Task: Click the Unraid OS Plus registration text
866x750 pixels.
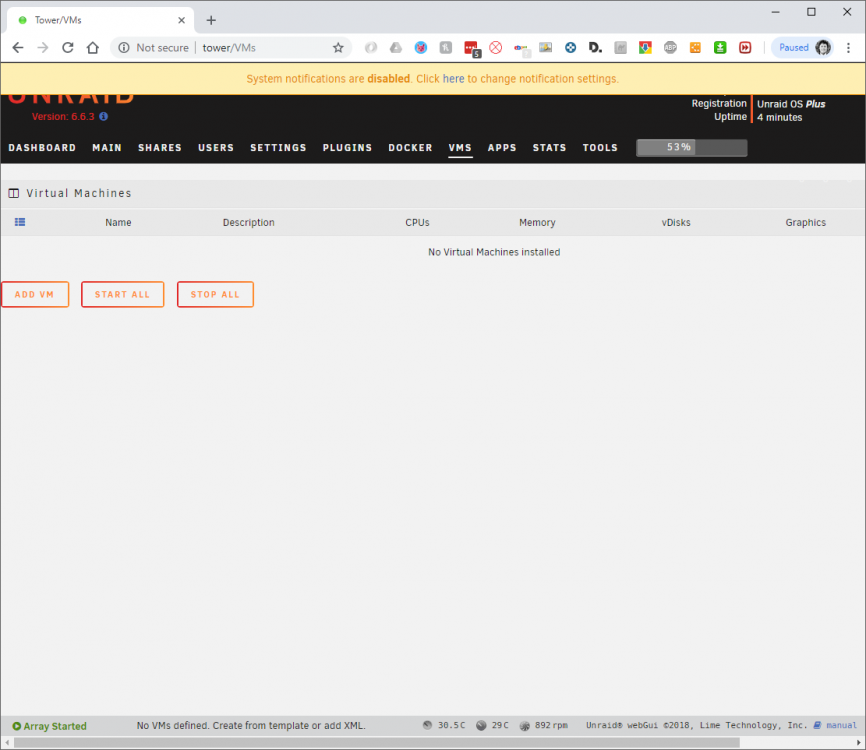Action: (791, 104)
